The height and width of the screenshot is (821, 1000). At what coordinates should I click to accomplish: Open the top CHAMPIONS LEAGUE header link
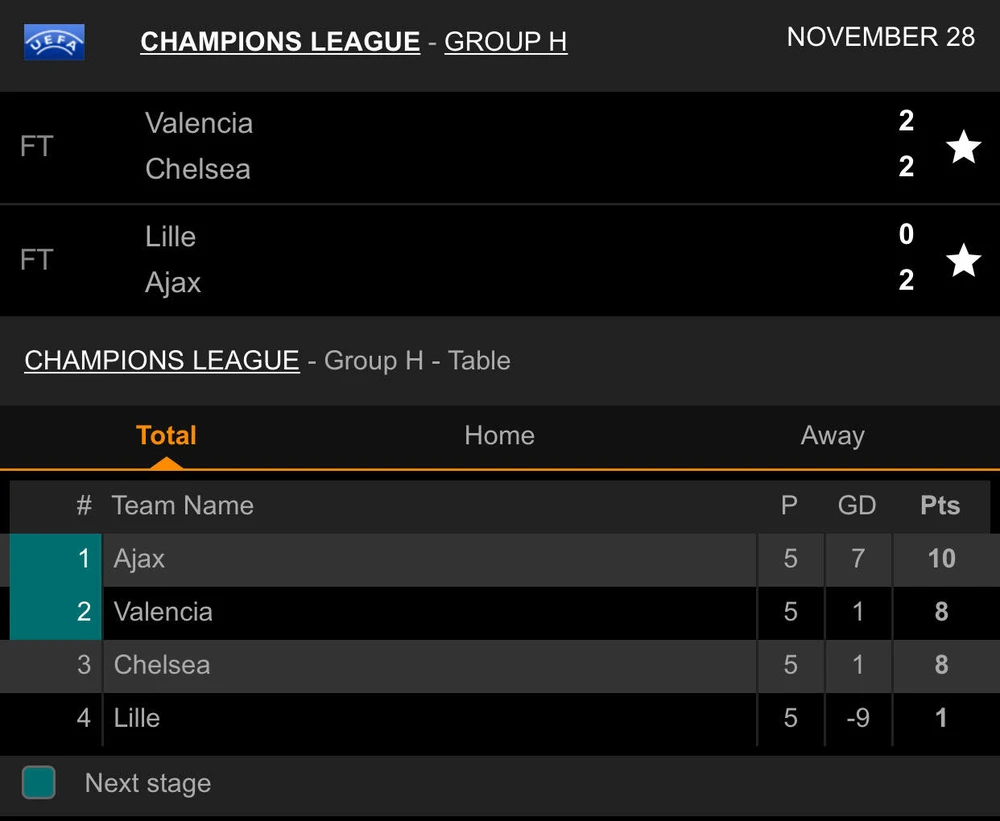[x=280, y=42]
